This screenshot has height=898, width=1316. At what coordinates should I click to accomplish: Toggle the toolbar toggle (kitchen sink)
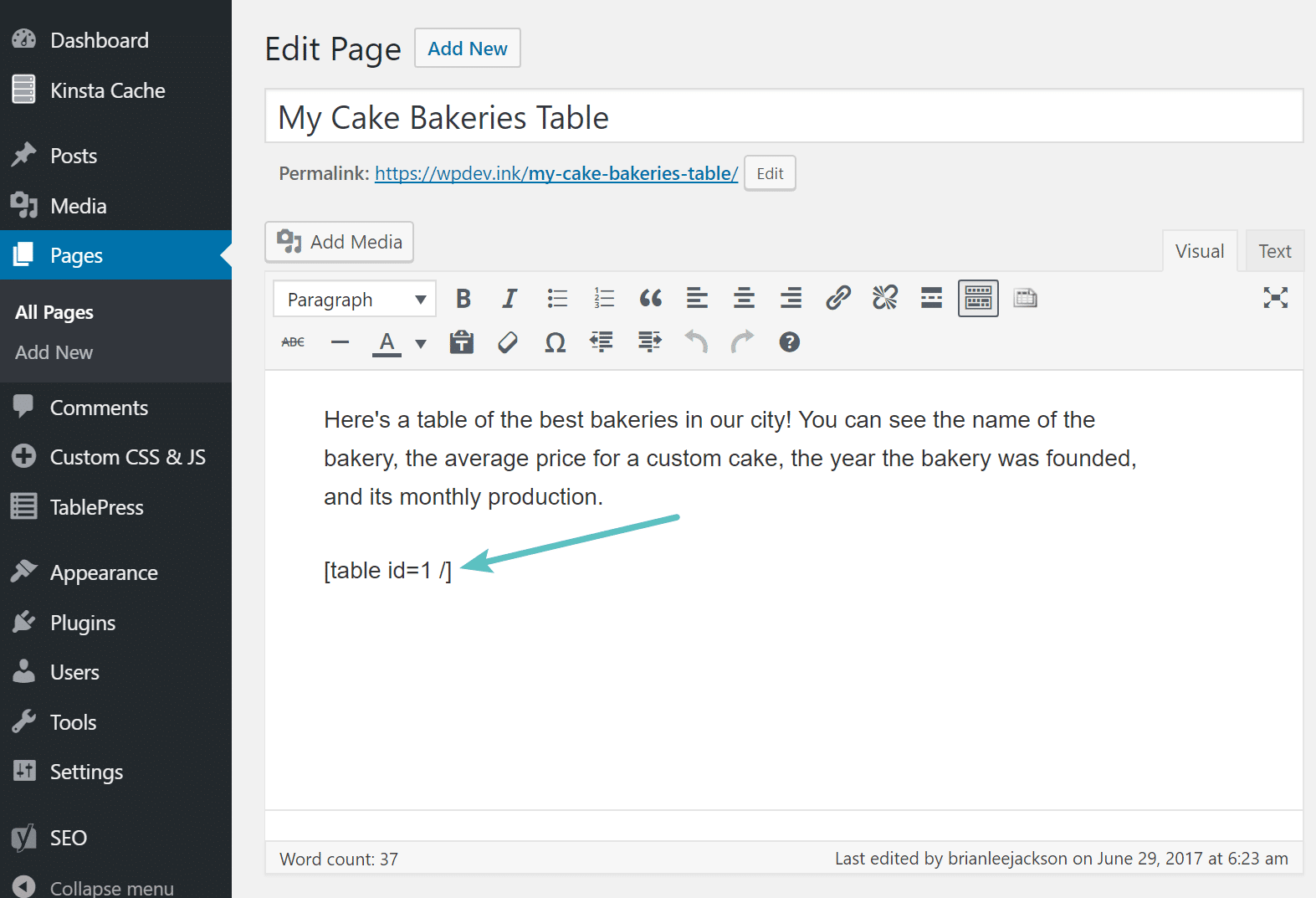(978, 299)
